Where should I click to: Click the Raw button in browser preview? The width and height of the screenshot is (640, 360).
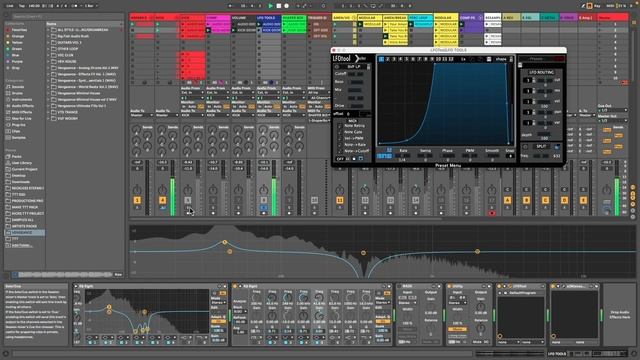pyautogui.click(x=118, y=275)
